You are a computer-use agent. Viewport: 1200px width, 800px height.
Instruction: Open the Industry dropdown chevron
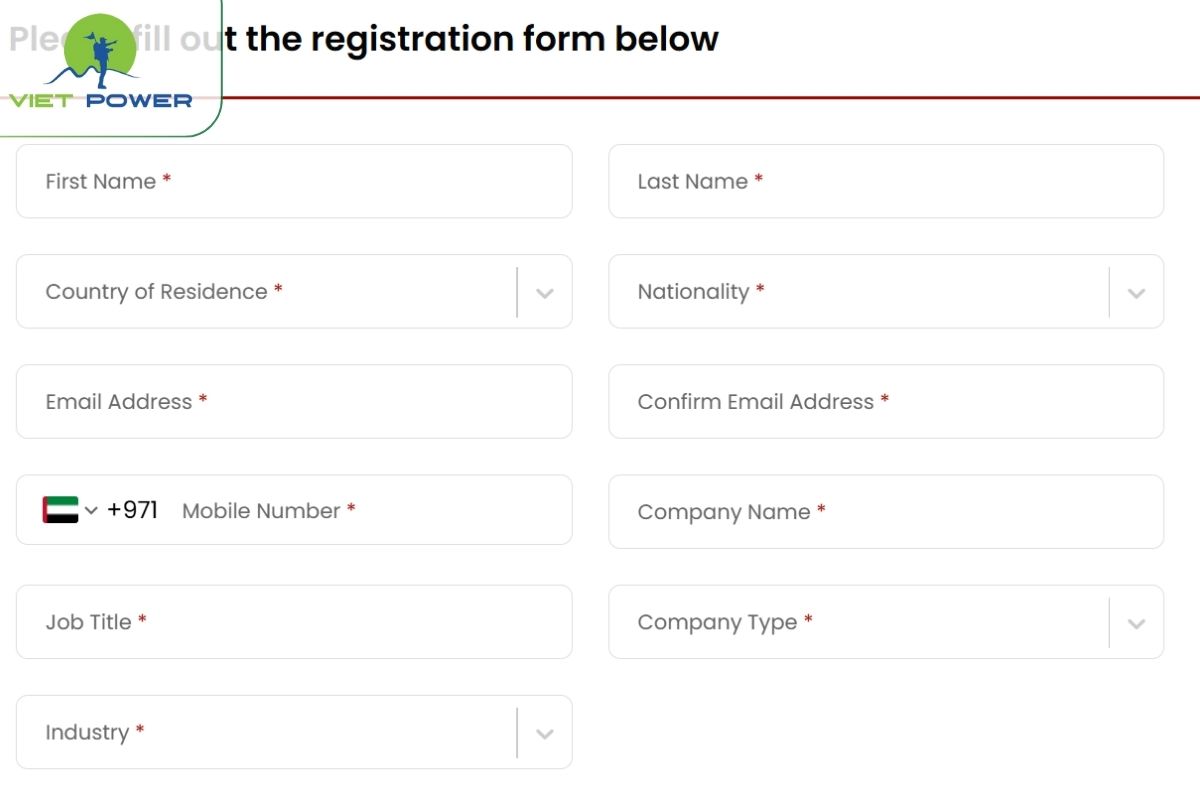[544, 733]
